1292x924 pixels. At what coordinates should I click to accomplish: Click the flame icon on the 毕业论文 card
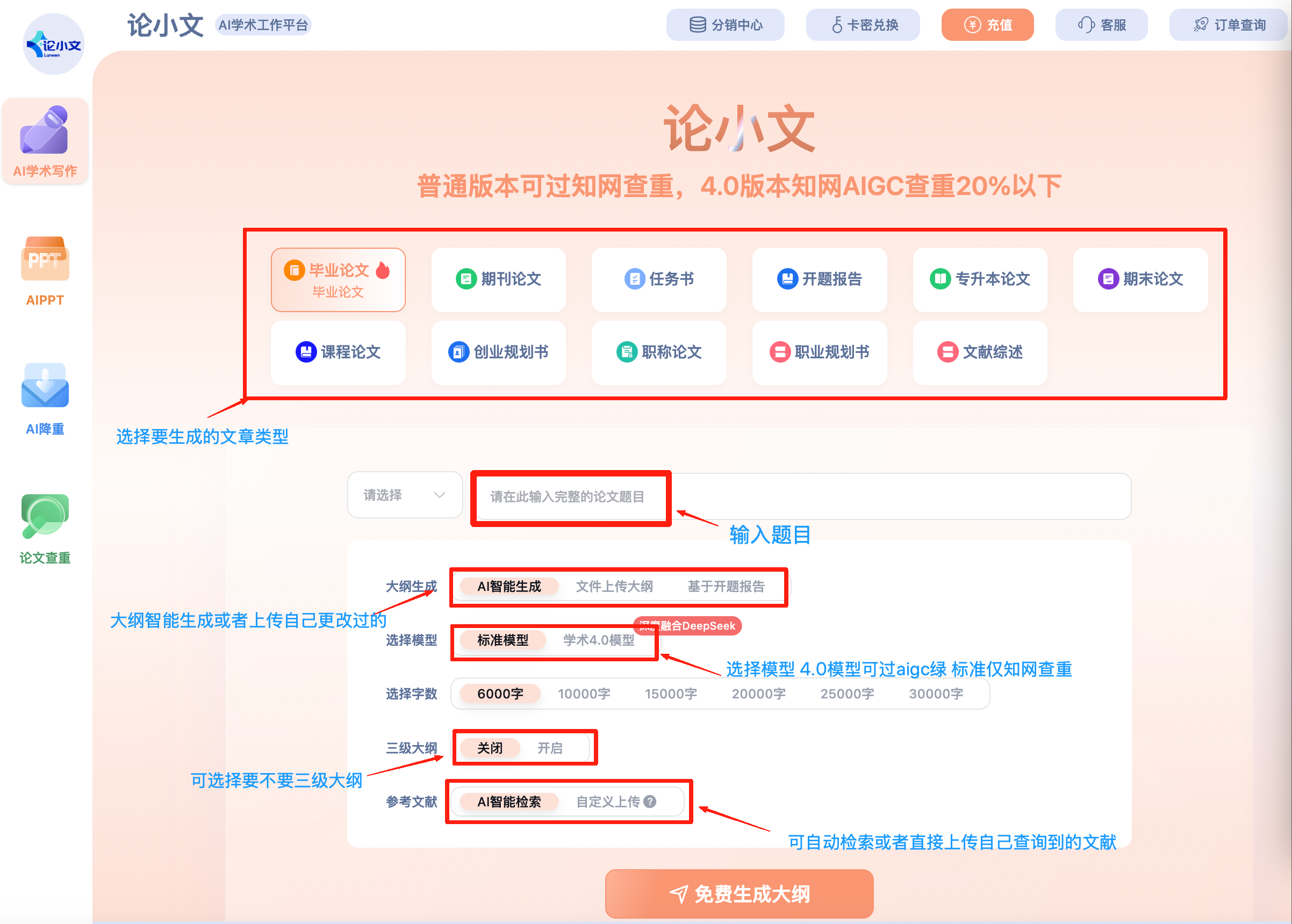click(383, 270)
